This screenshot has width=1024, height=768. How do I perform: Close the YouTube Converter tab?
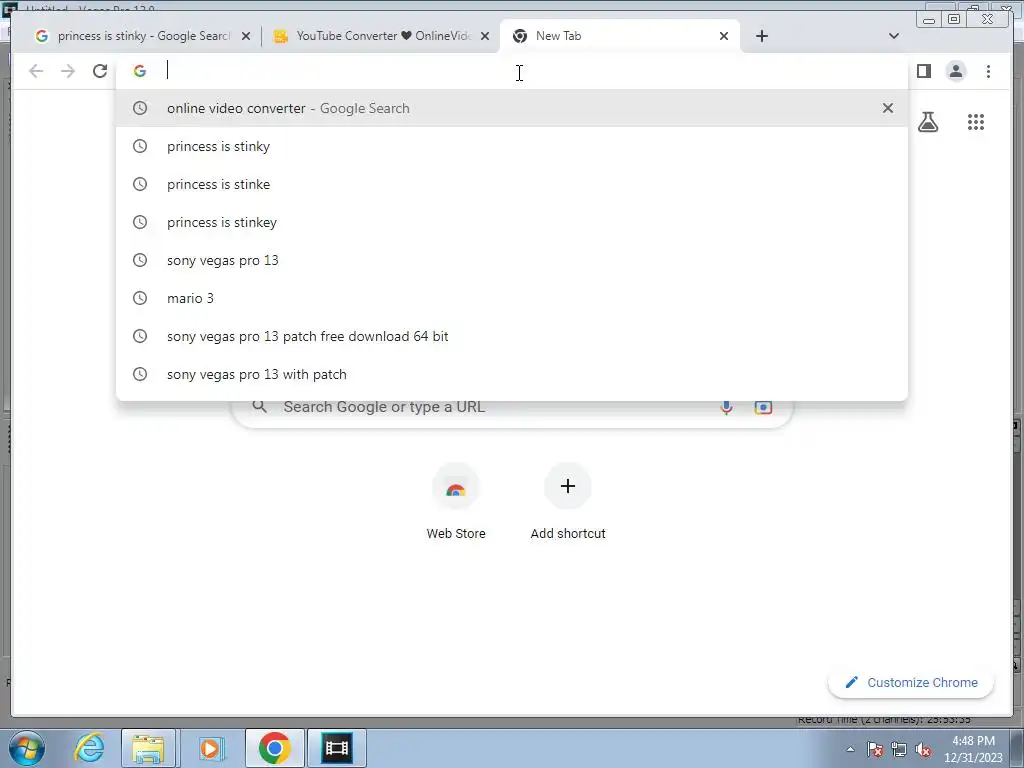485,36
